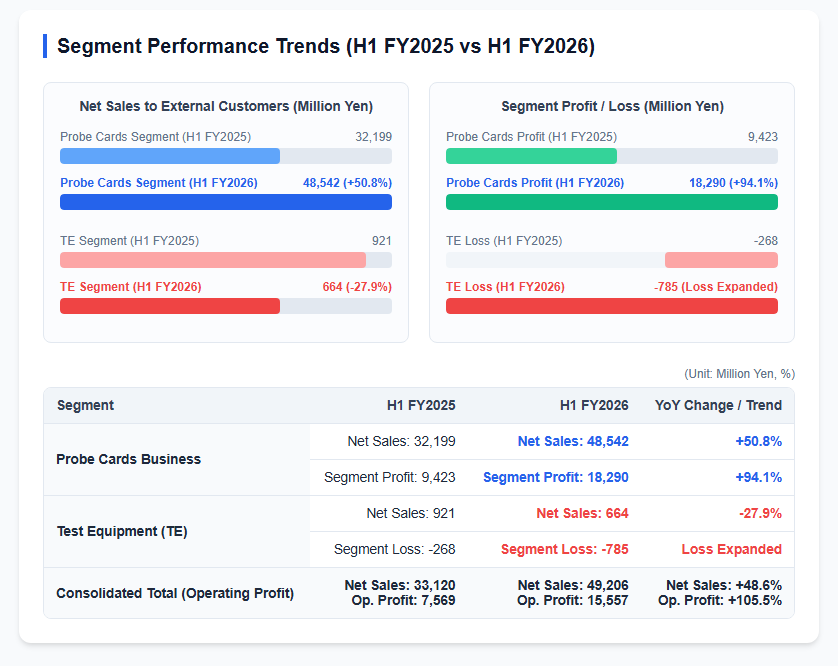The image size is (838, 666).
Task: Click the "H1 FY2026" table column header
Action: point(594,406)
